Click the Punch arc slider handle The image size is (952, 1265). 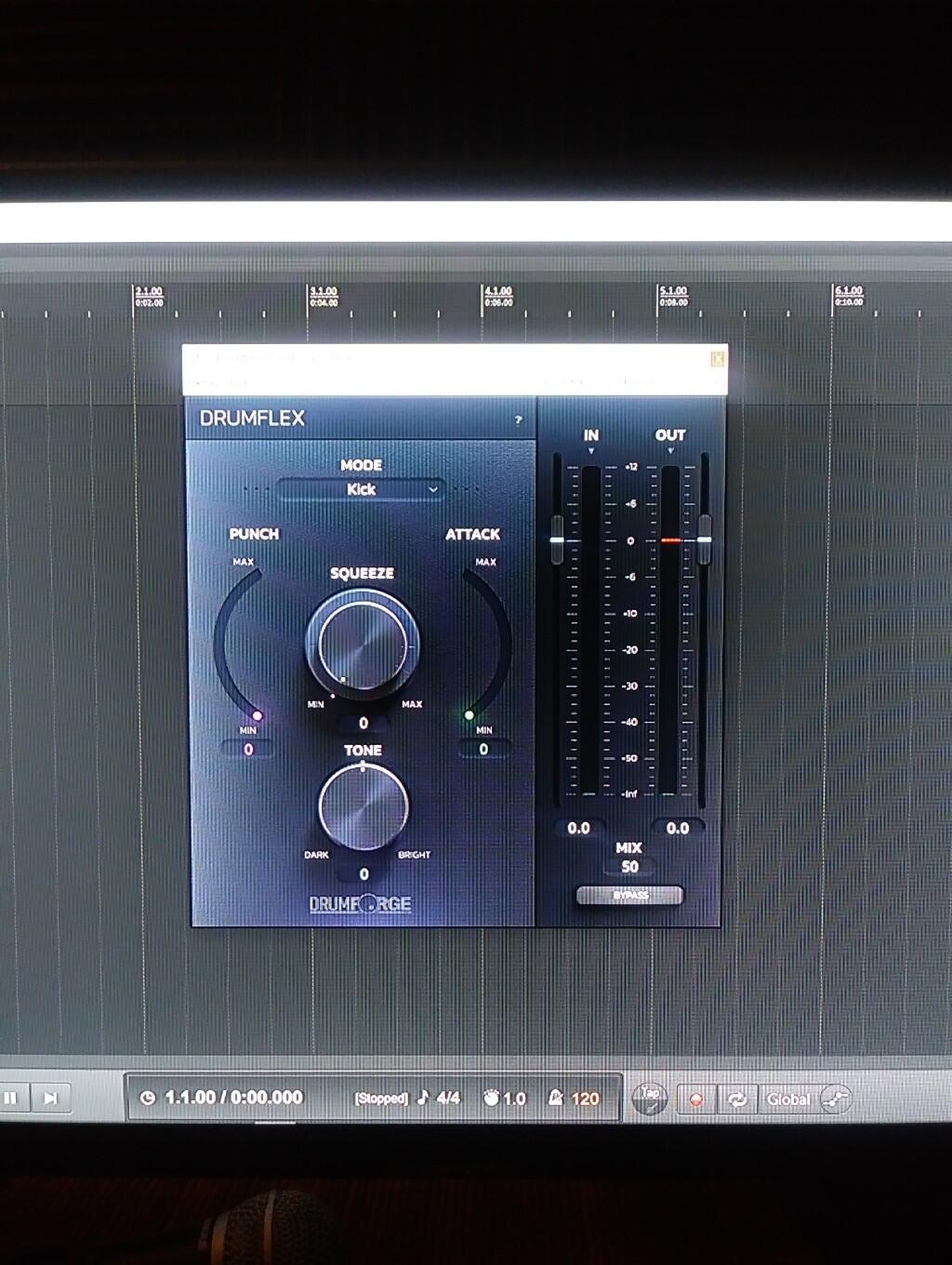point(258,715)
